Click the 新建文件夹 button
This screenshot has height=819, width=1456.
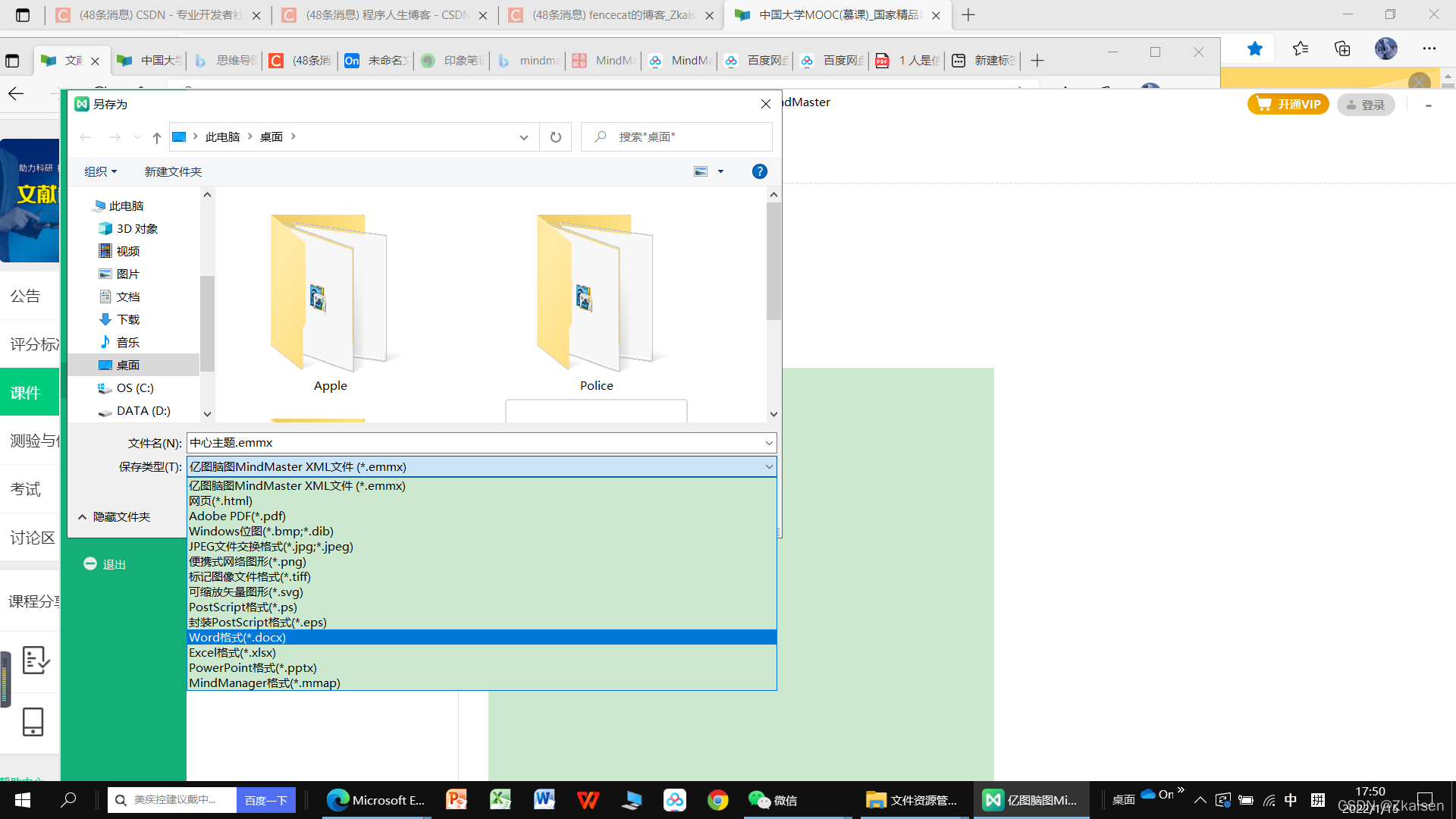click(x=173, y=172)
